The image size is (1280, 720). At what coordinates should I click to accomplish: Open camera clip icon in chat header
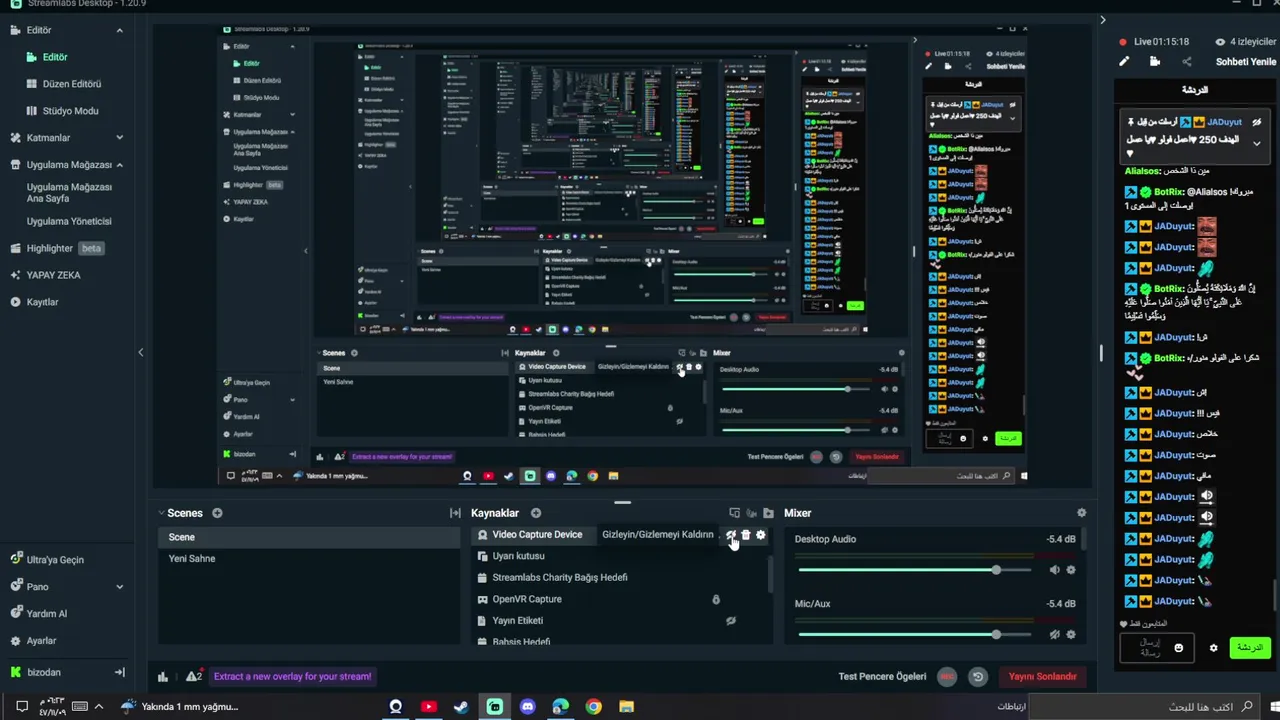pos(1155,62)
